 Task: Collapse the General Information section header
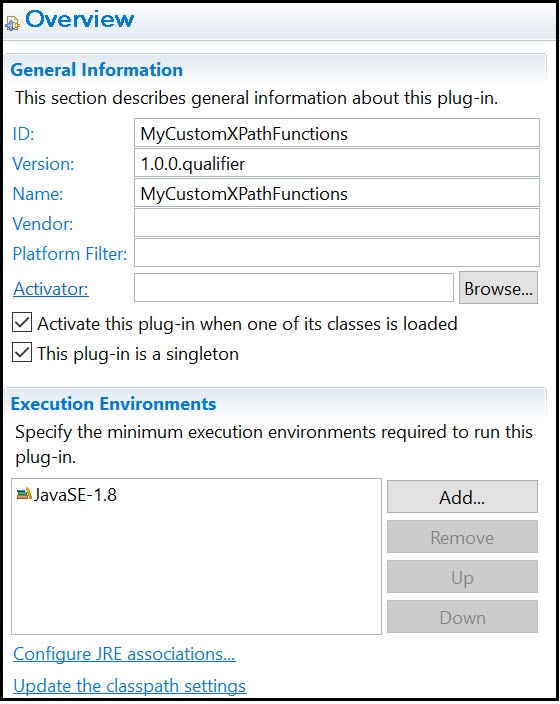pos(97,70)
